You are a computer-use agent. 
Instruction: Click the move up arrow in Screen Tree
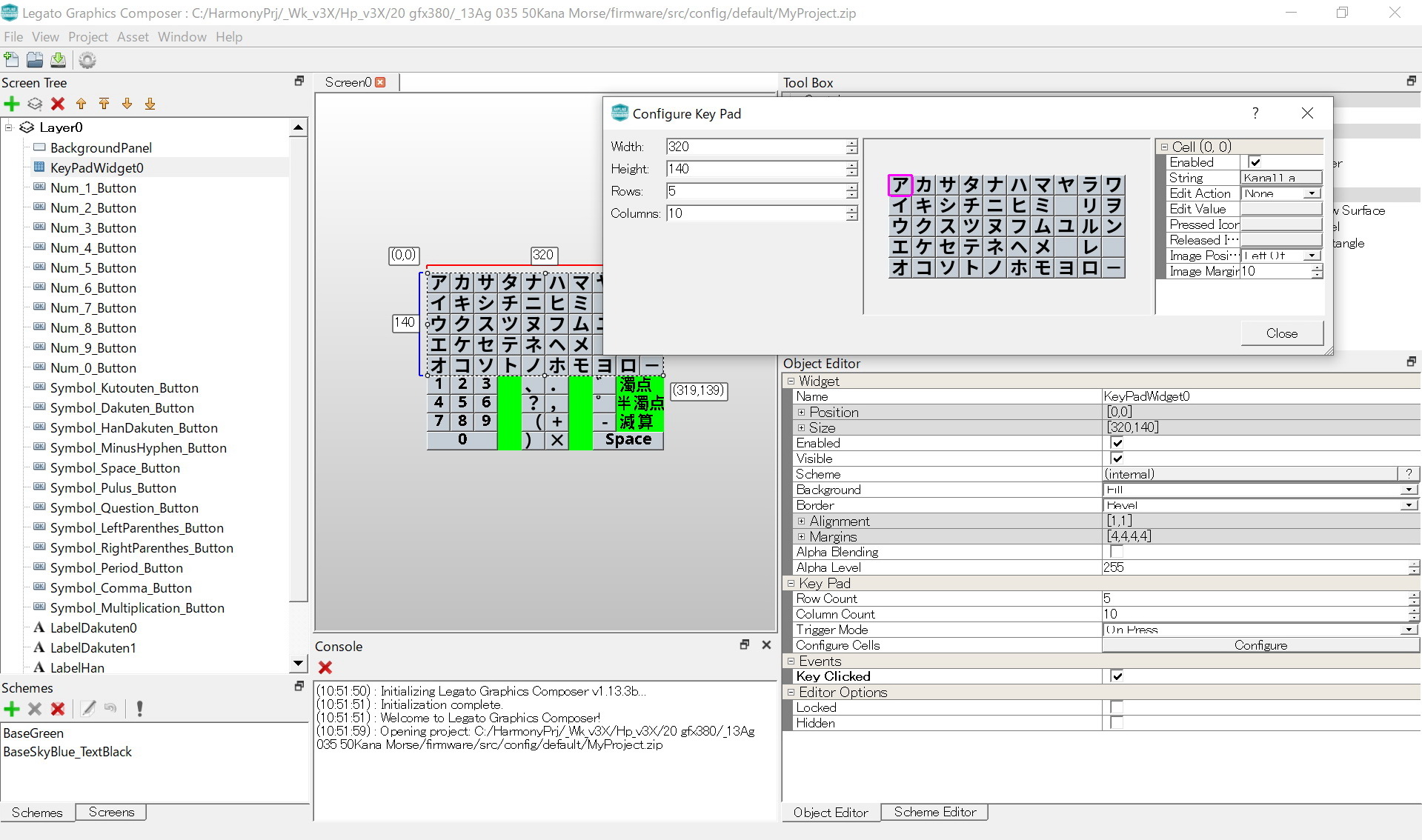(81, 104)
